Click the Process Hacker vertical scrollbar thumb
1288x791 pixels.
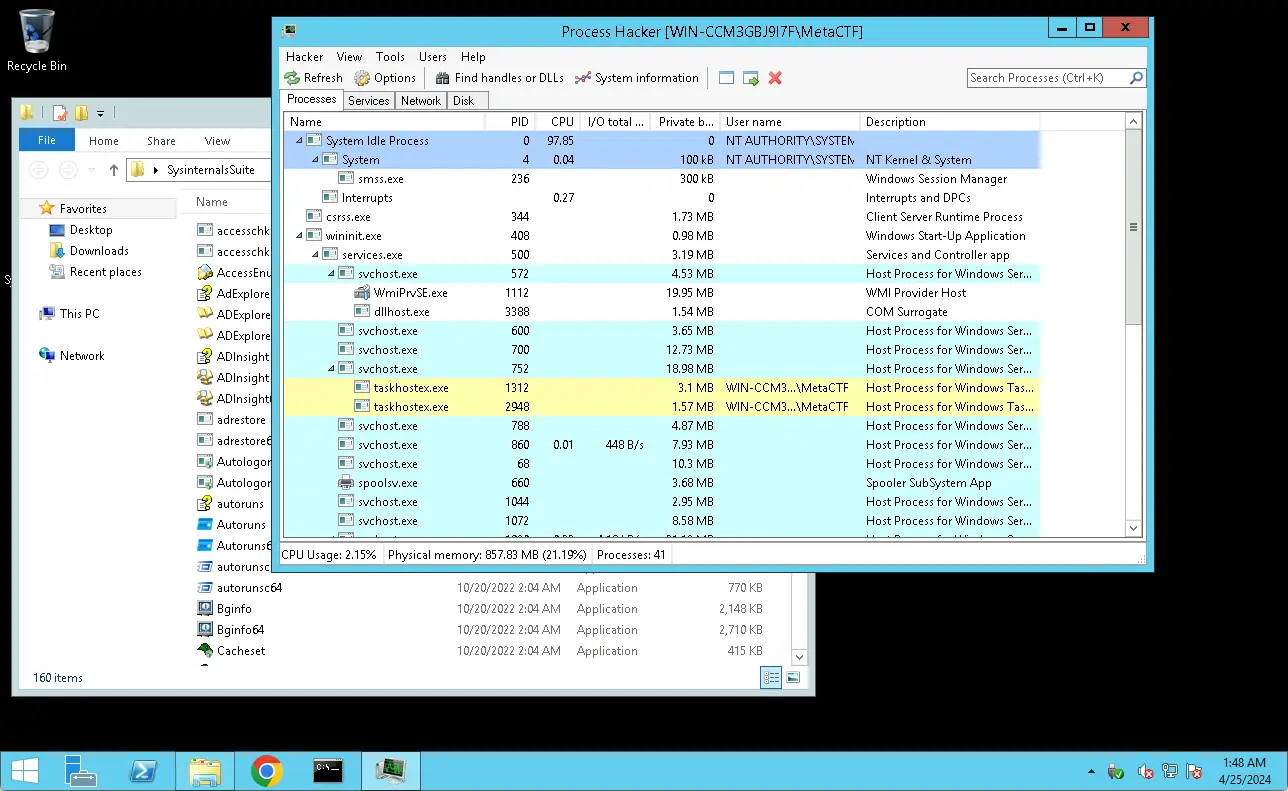pyautogui.click(x=1133, y=227)
